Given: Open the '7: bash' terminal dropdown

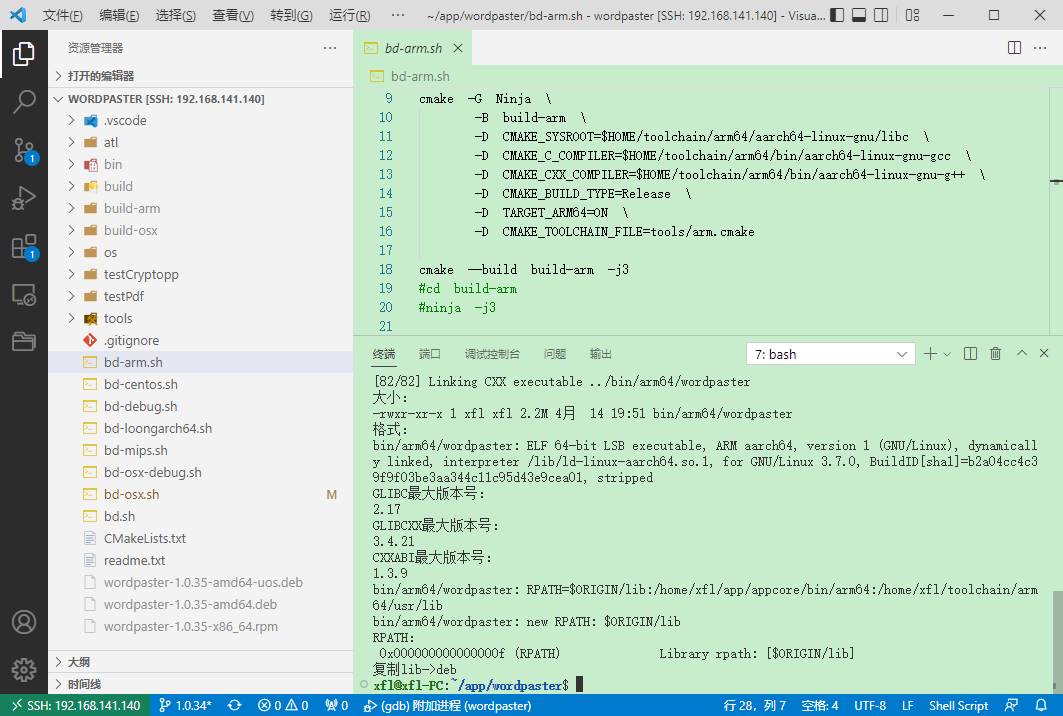Looking at the screenshot, I should [x=830, y=354].
